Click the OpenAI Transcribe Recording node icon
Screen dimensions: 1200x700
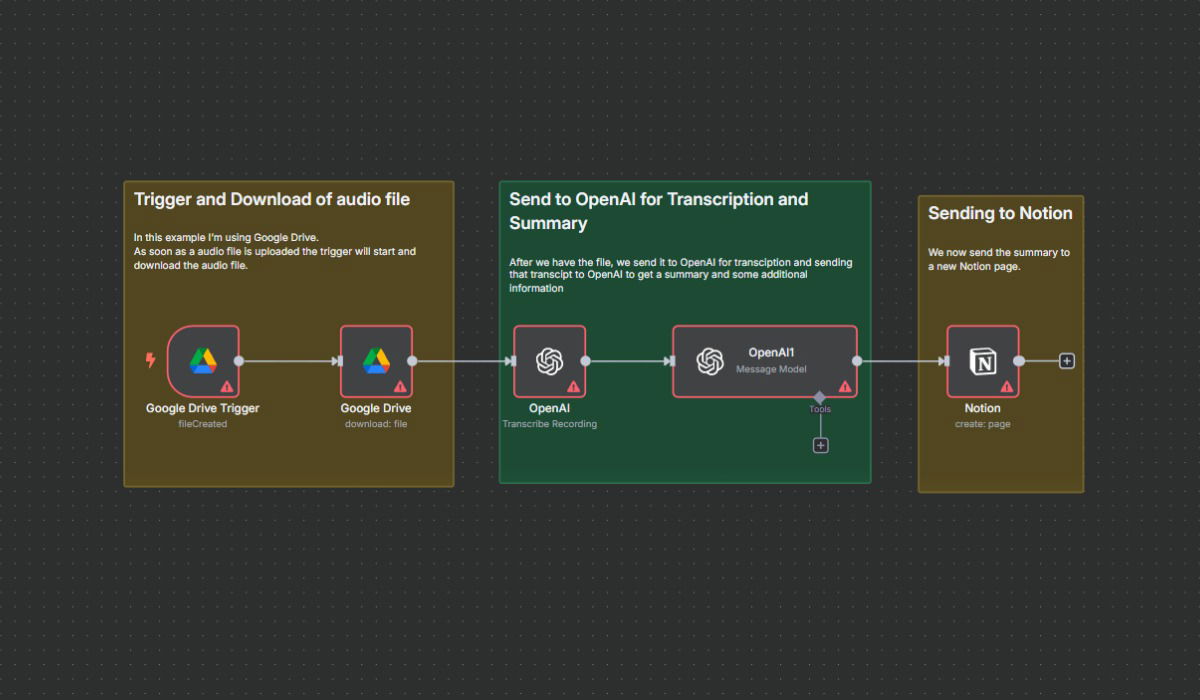(x=549, y=361)
